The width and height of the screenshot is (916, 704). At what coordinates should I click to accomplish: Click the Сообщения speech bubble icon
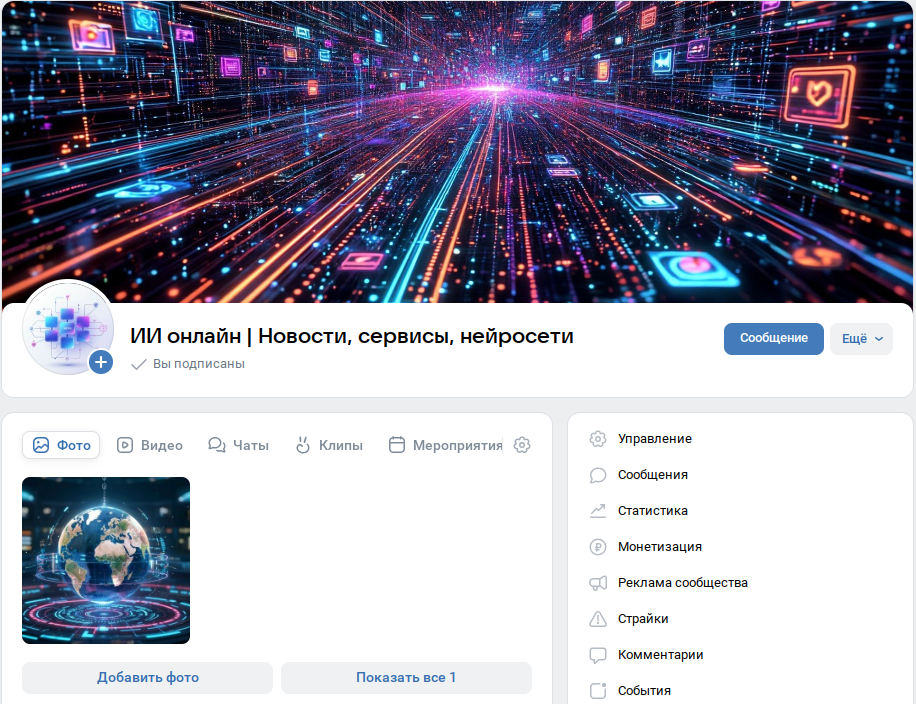598,474
